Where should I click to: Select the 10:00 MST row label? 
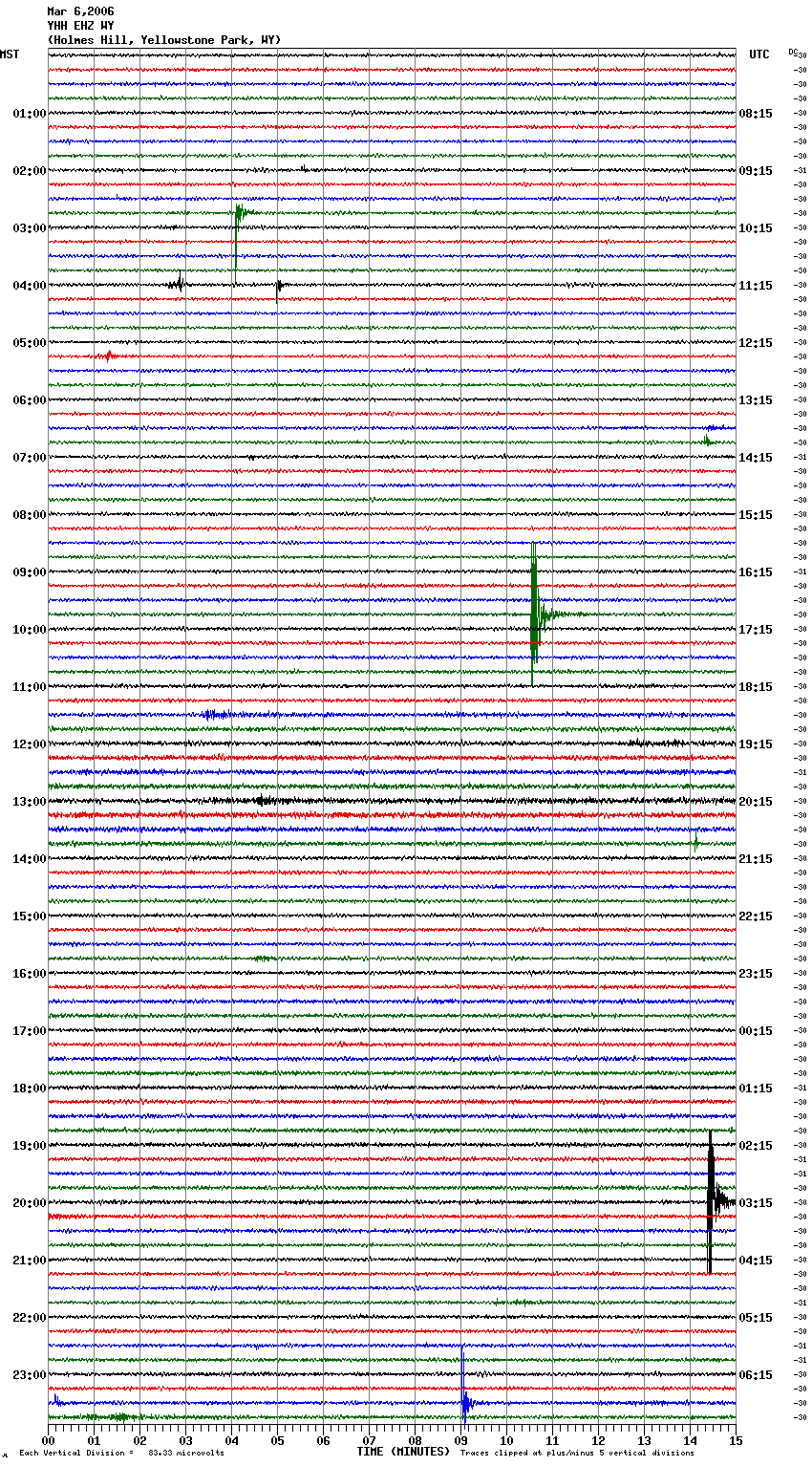pyautogui.click(x=30, y=630)
